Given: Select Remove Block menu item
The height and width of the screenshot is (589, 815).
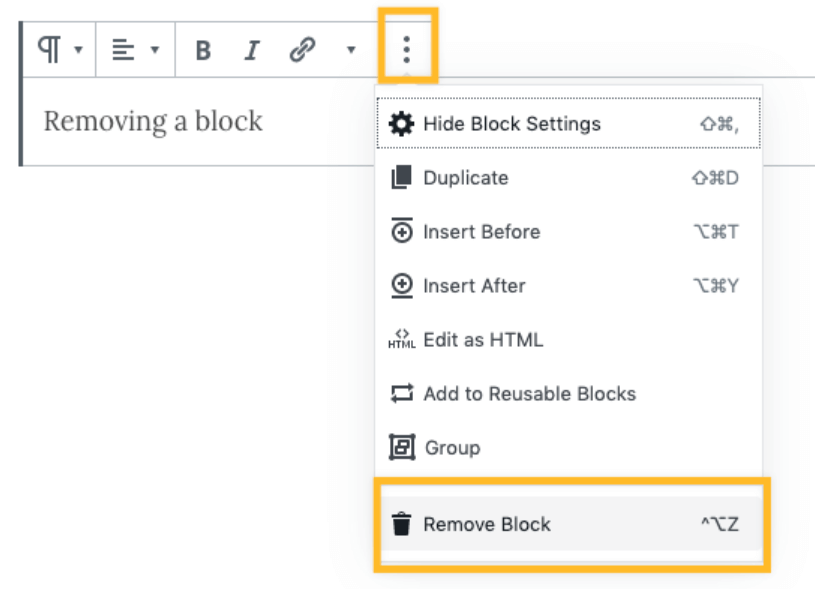Looking at the screenshot, I should 572,523.
